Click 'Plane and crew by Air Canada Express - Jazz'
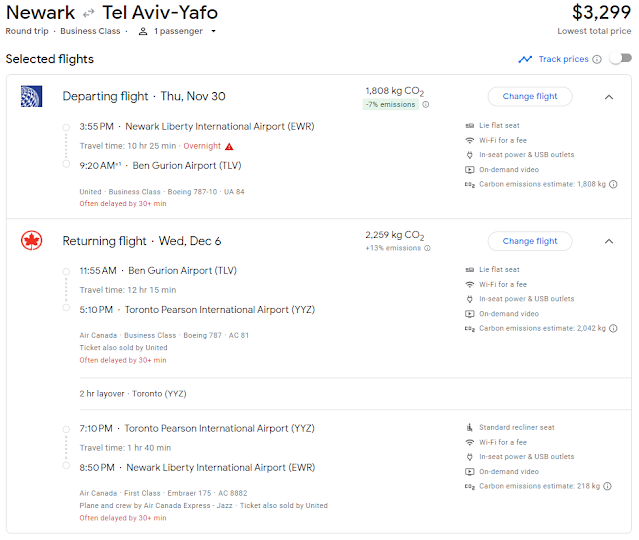This screenshot has height=540, width=639. tap(156, 505)
